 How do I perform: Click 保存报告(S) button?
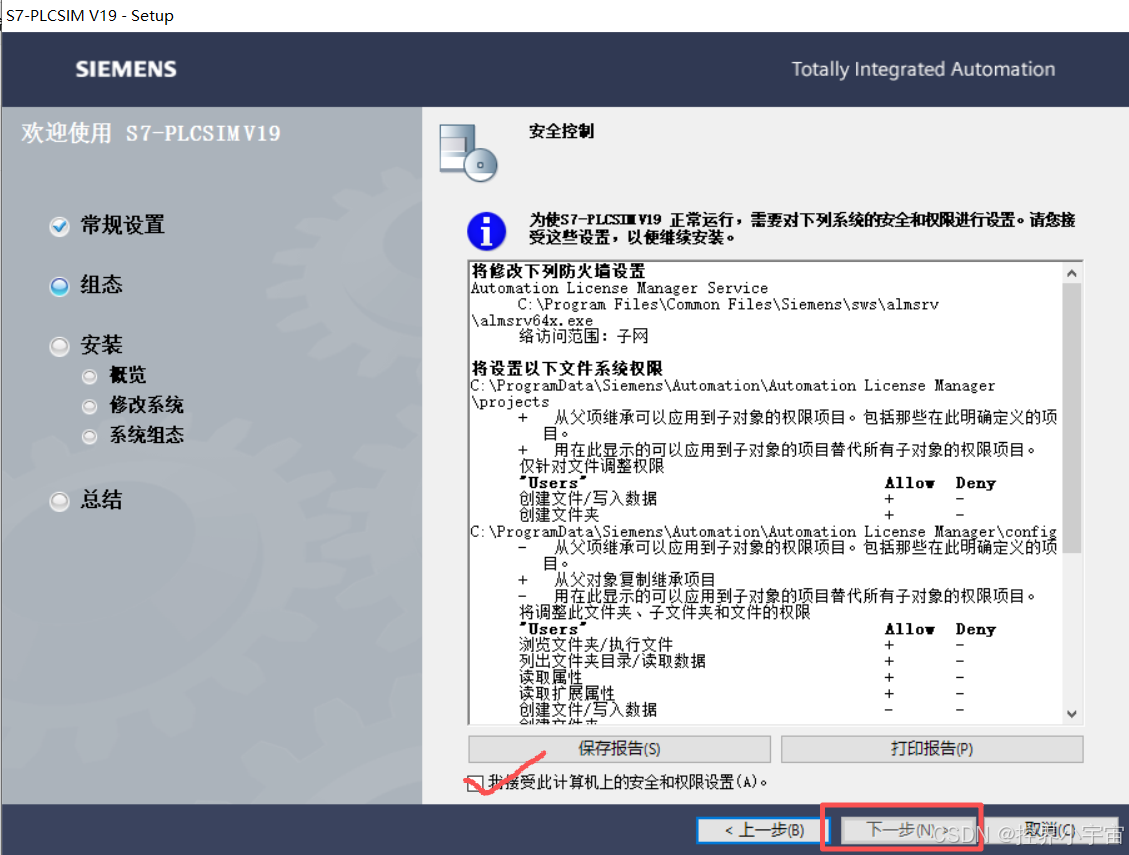coord(619,748)
